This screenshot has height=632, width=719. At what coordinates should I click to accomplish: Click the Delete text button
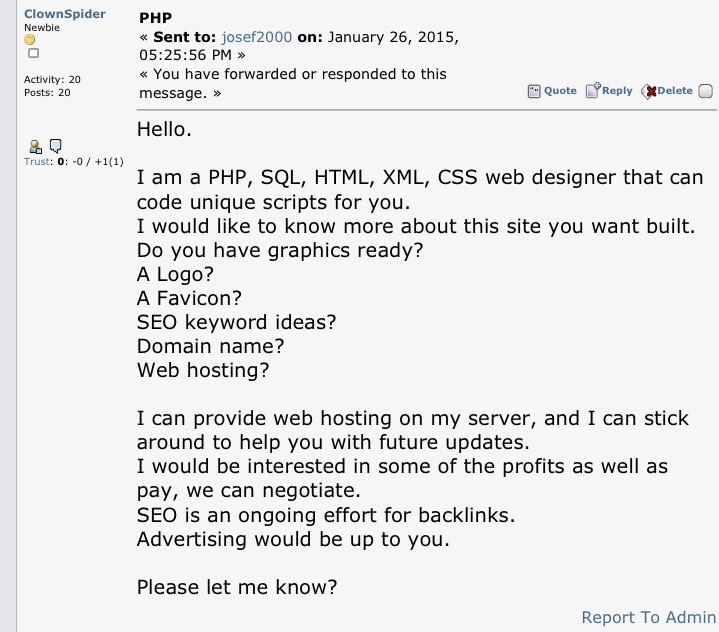(675, 90)
